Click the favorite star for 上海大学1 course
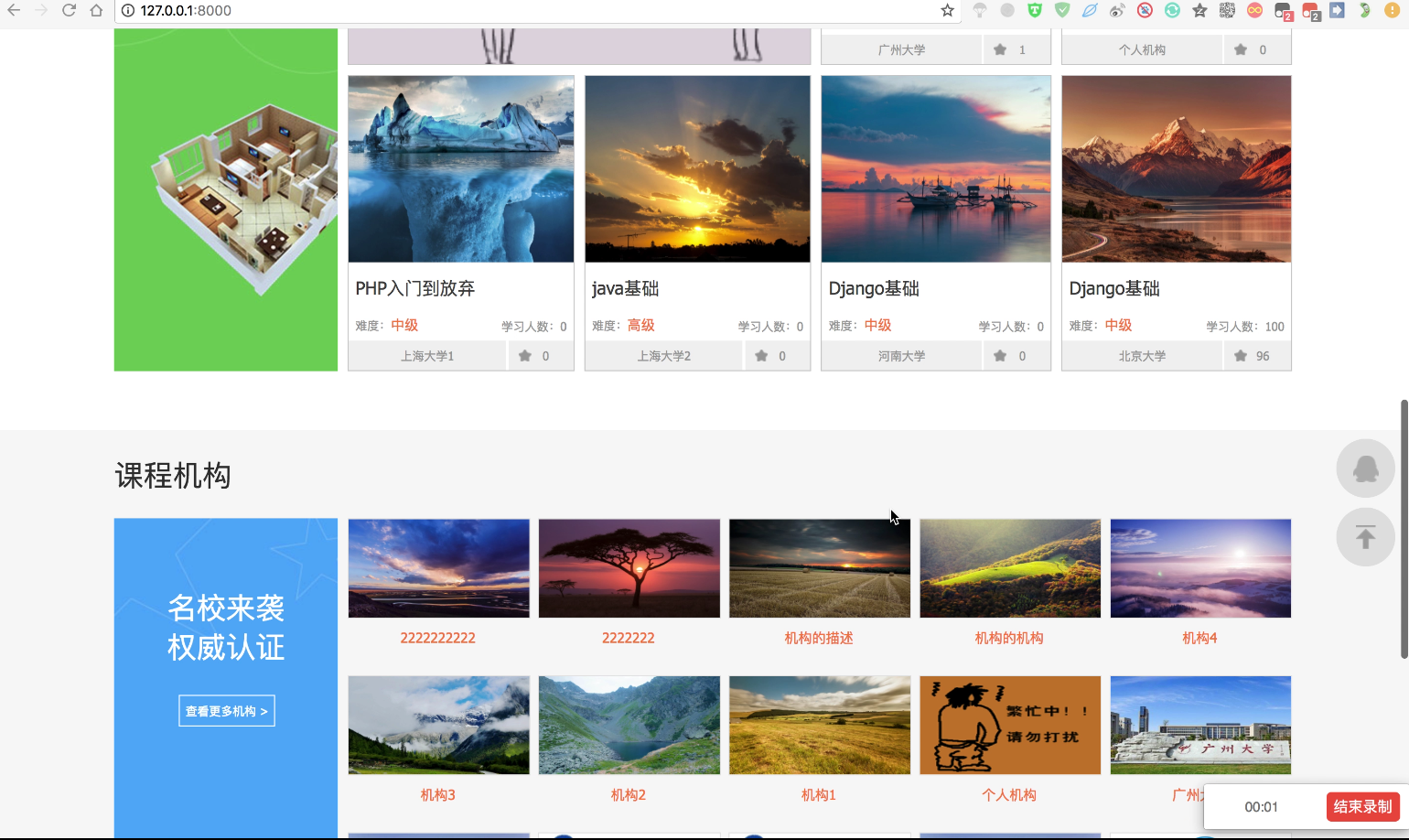 [x=525, y=356]
